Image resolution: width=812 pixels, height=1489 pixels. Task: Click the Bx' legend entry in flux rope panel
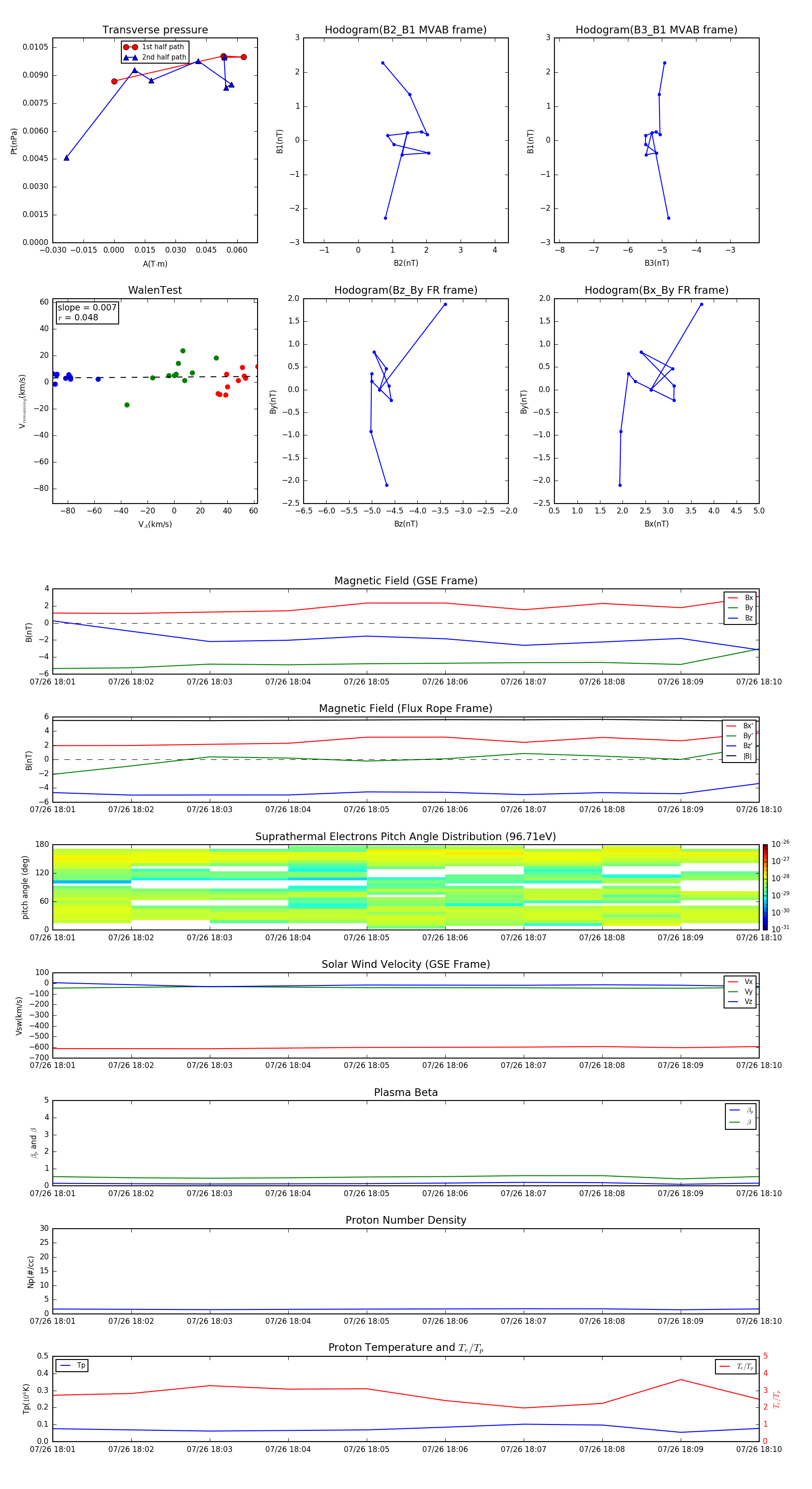pyautogui.click(x=739, y=726)
